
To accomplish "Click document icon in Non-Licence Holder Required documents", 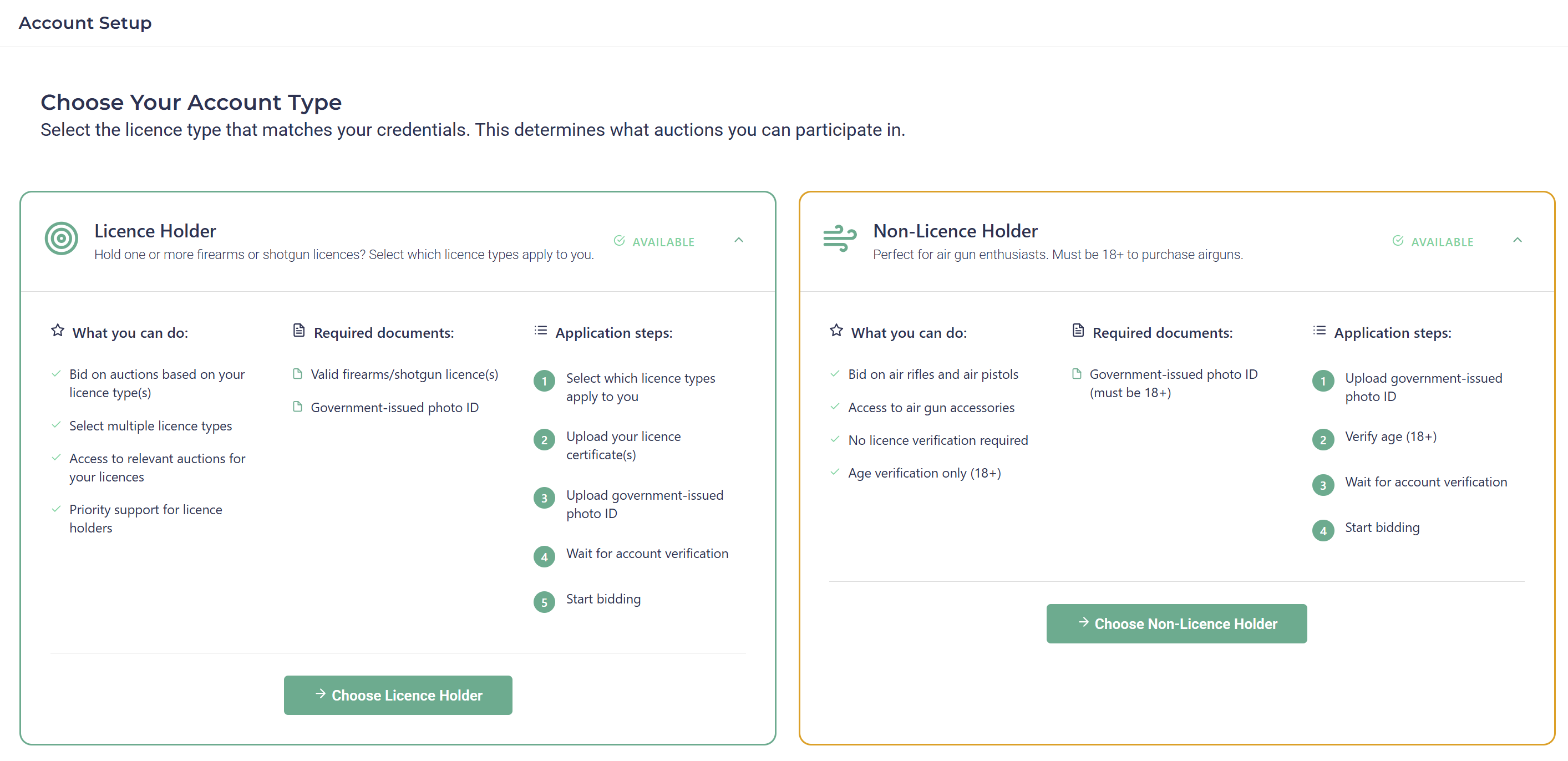I will (x=1077, y=331).
